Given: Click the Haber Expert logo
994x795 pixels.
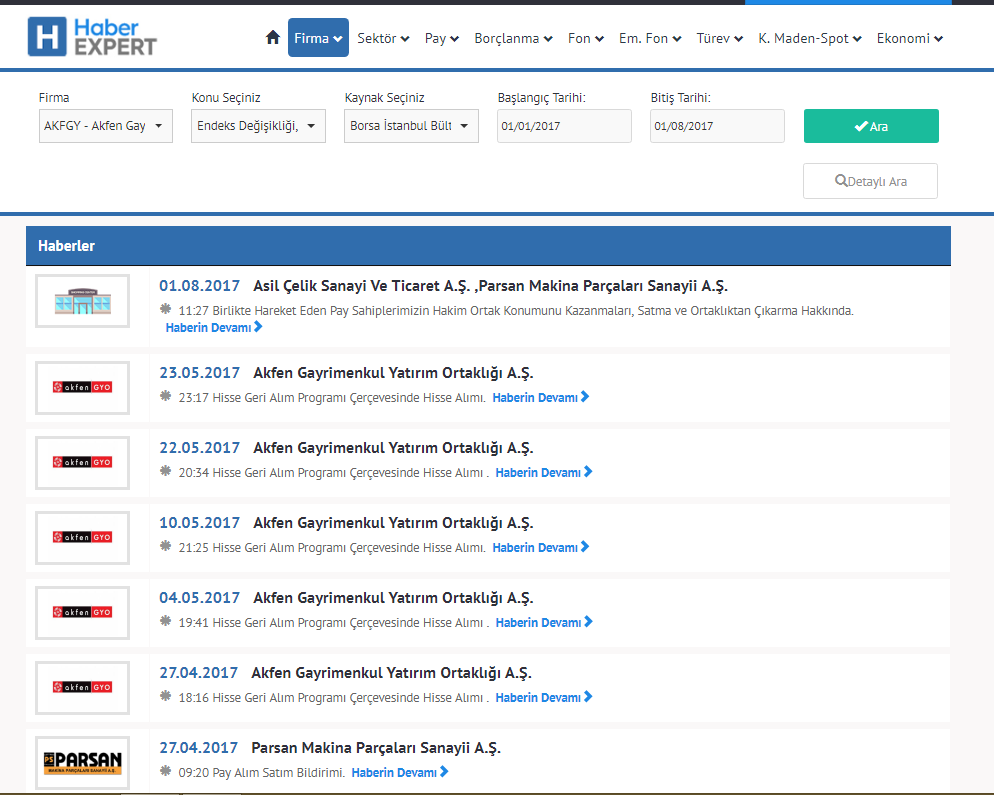Looking at the screenshot, I should [92, 37].
